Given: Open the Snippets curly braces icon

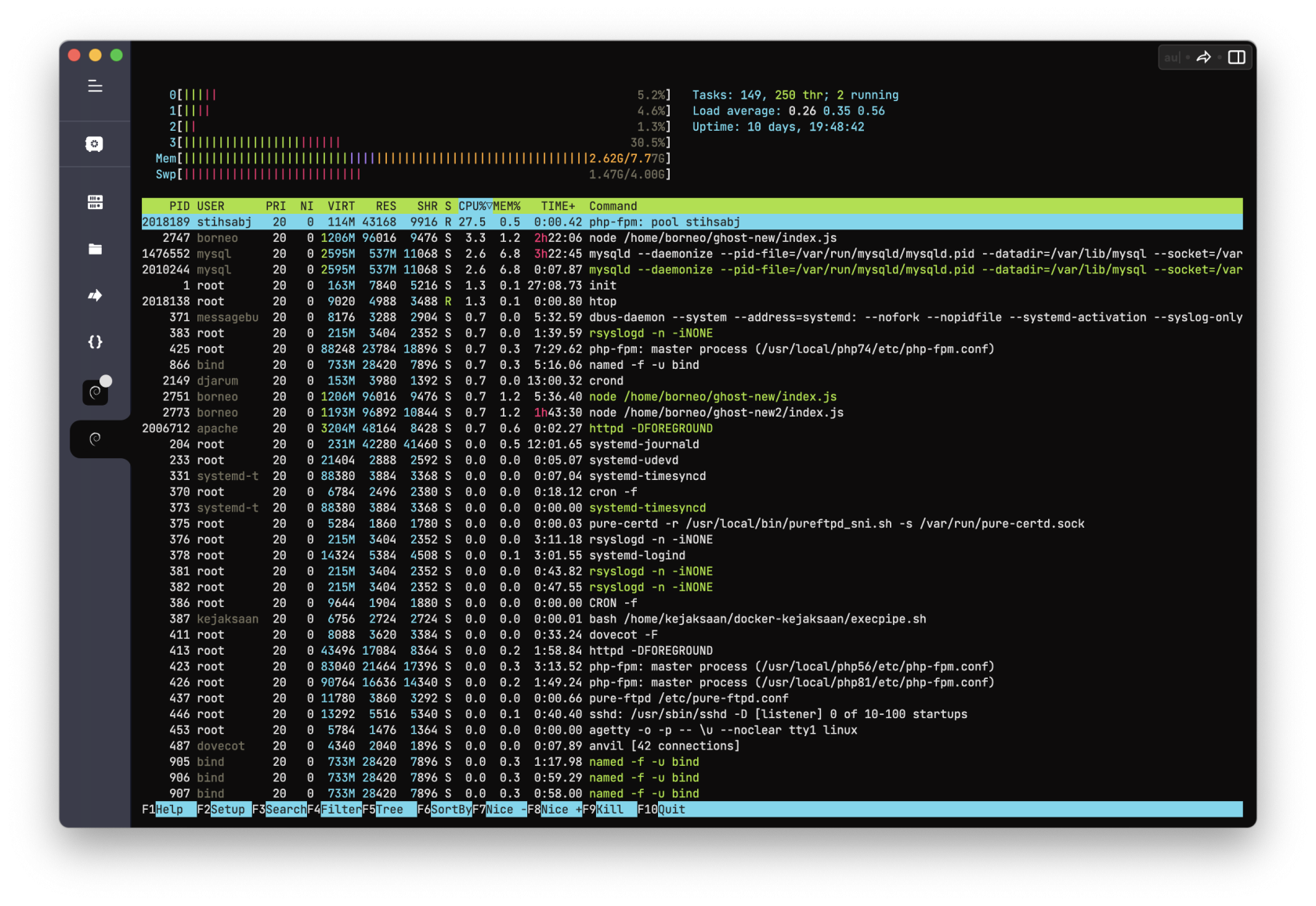Looking at the screenshot, I should (x=95, y=341).
